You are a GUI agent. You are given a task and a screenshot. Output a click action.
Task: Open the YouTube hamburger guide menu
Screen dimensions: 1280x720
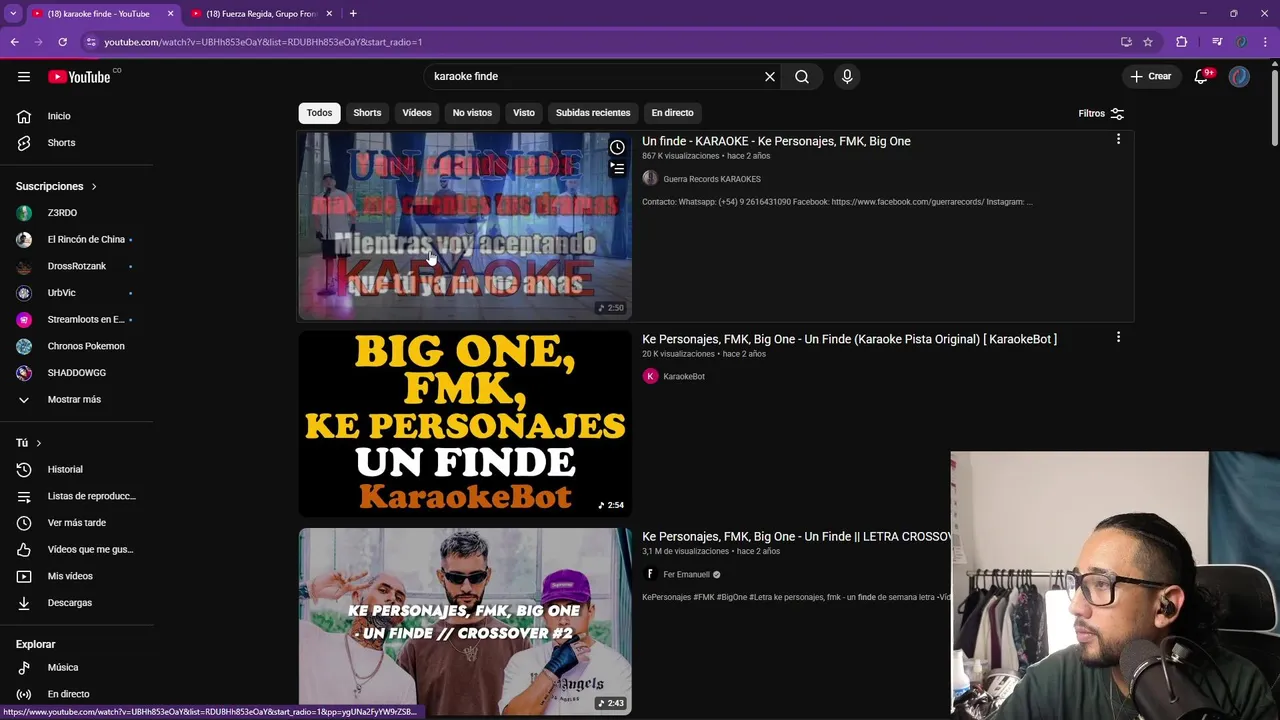(24, 77)
